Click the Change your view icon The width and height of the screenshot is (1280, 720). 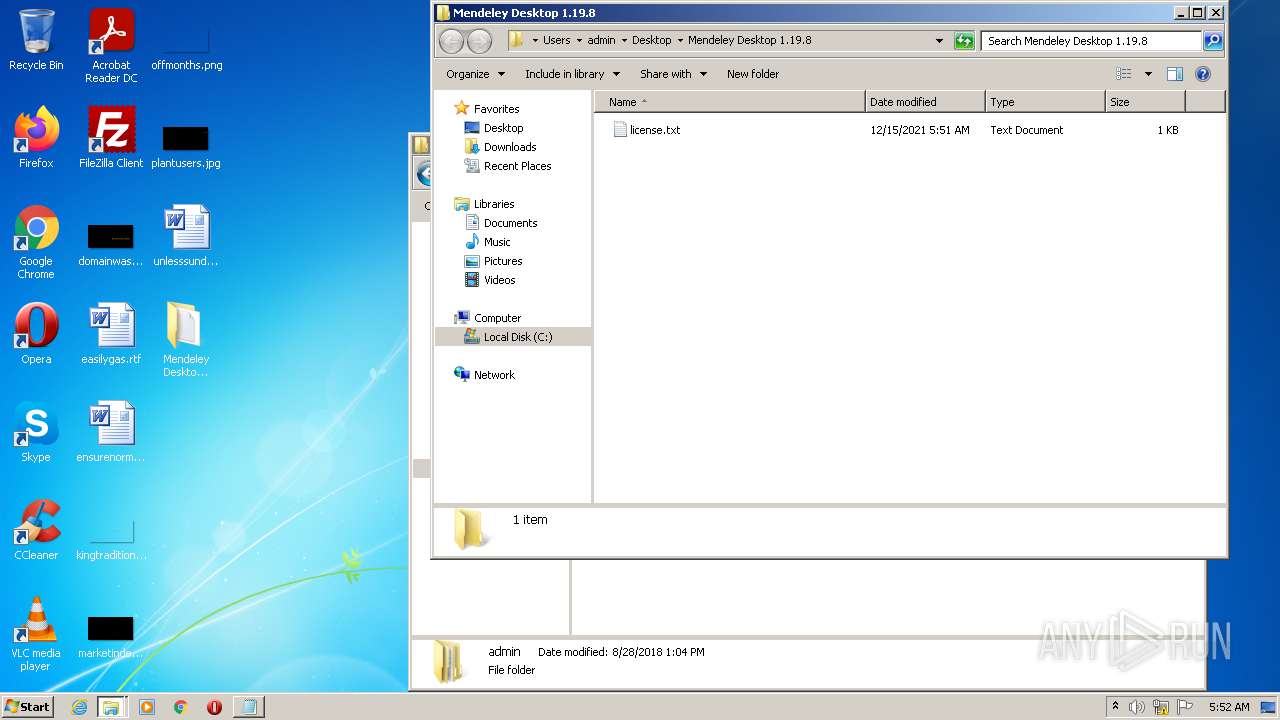pyautogui.click(x=1124, y=74)
